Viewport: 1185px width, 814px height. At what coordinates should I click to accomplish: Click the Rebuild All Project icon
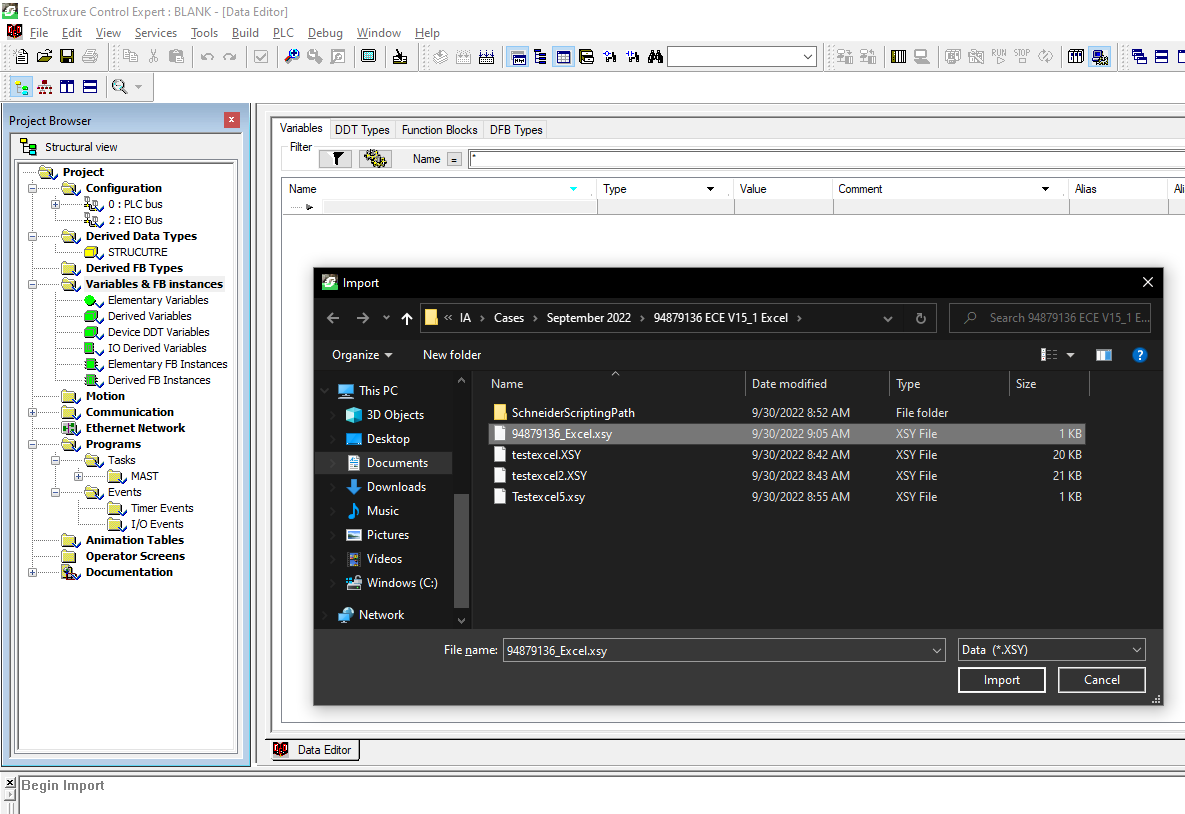tap(487, 57)
